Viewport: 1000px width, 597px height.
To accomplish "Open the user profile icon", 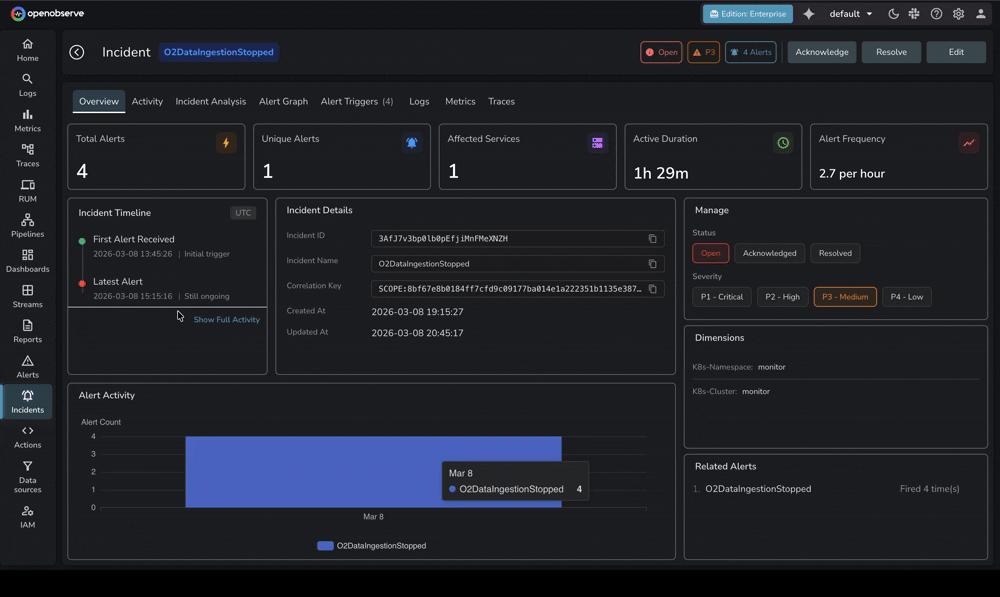I will 979,13.
